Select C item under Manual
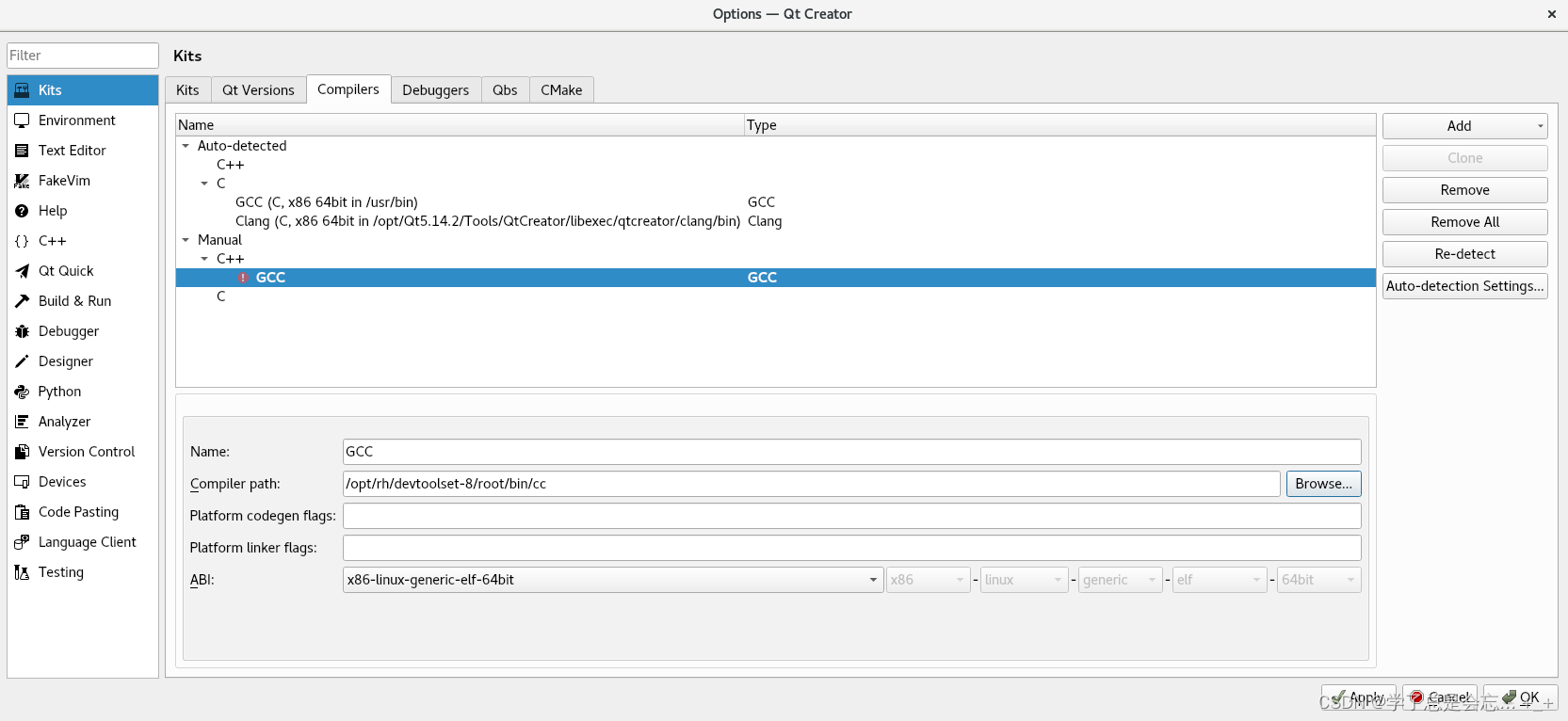This screenshot has height=721, width=1568. (221, 296)
